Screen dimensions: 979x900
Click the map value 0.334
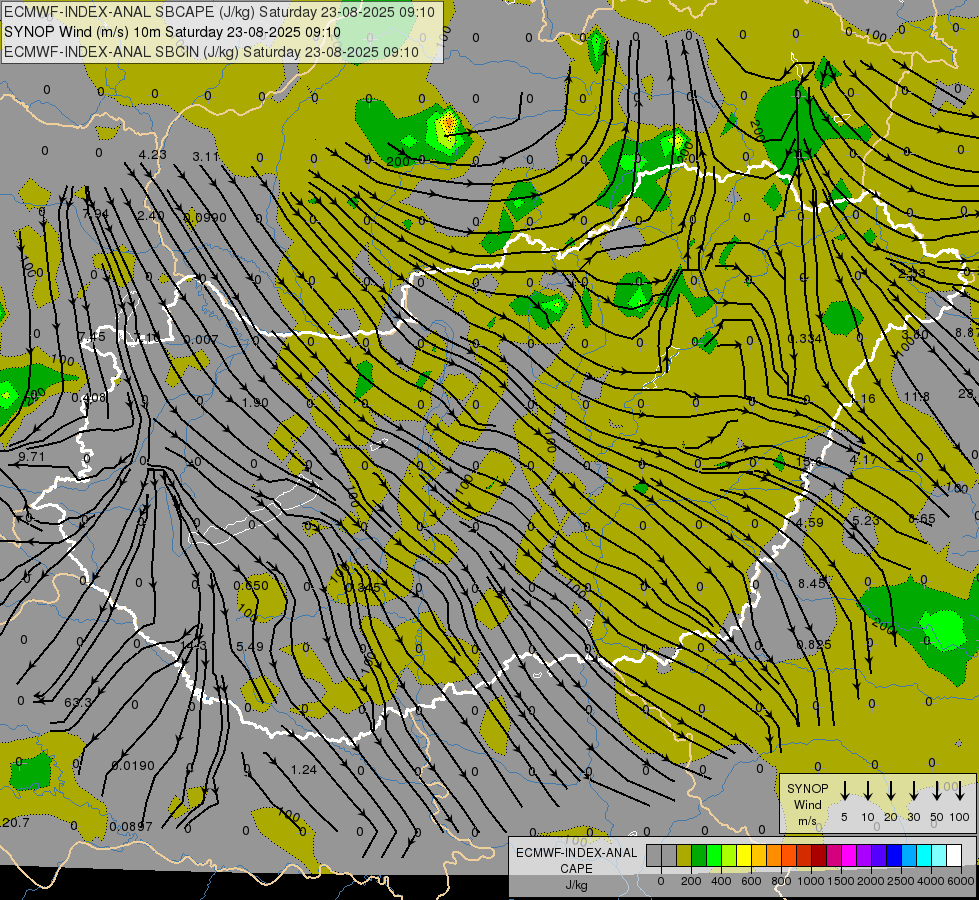point(805,339)
